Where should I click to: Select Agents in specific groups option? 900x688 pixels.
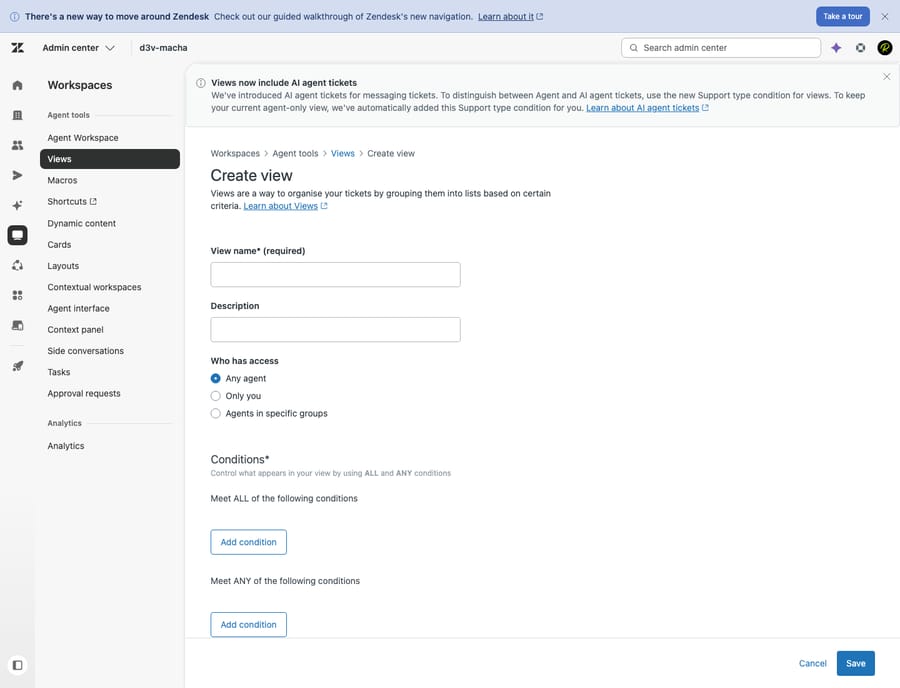(215, 414)
